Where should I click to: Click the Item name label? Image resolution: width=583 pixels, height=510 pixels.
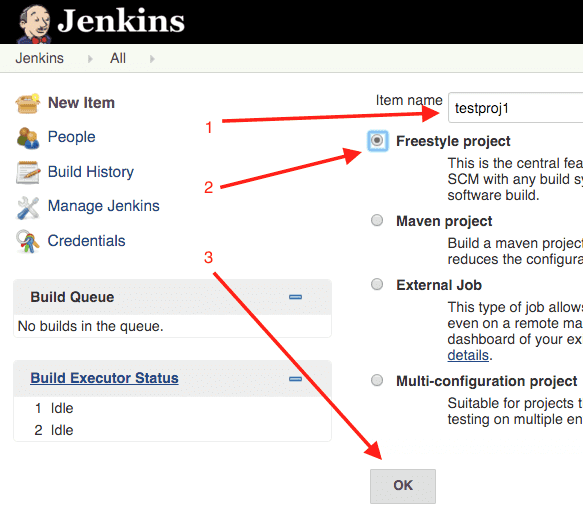(409, 100)
